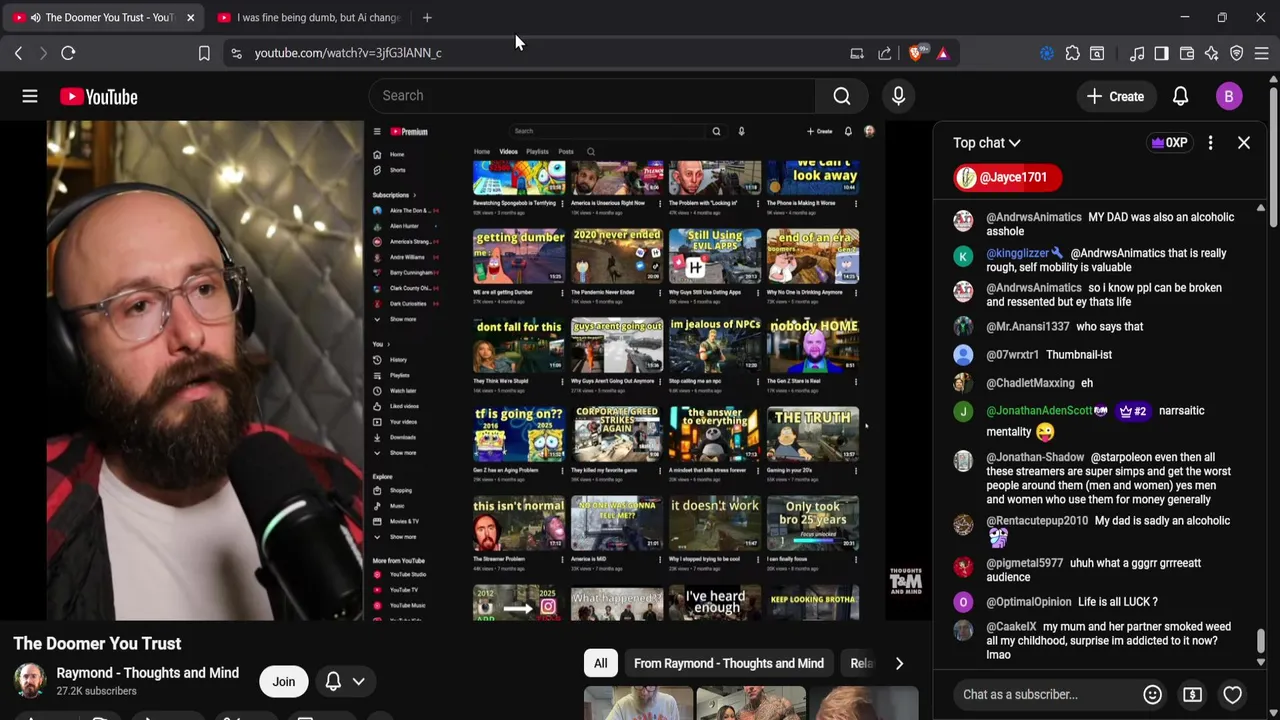The width and height of the screenshot is (1280, 720).
Task: Close The Doomer You Trust tab
Action: tap(190, 17)
